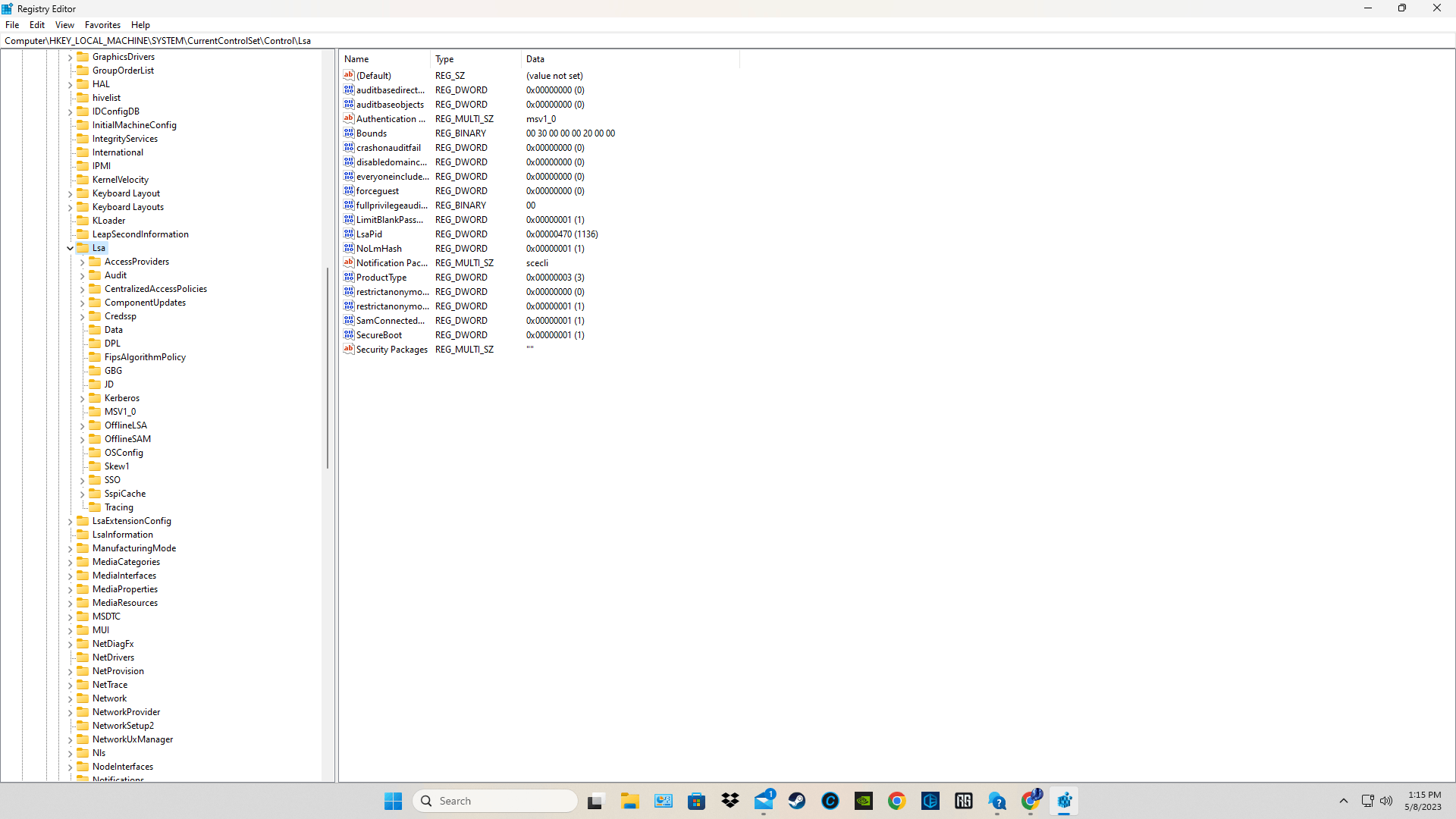Collapse the Lsa key in the tree
Image resolution: width=1456 pixels, height=819 pixels.
71,248
